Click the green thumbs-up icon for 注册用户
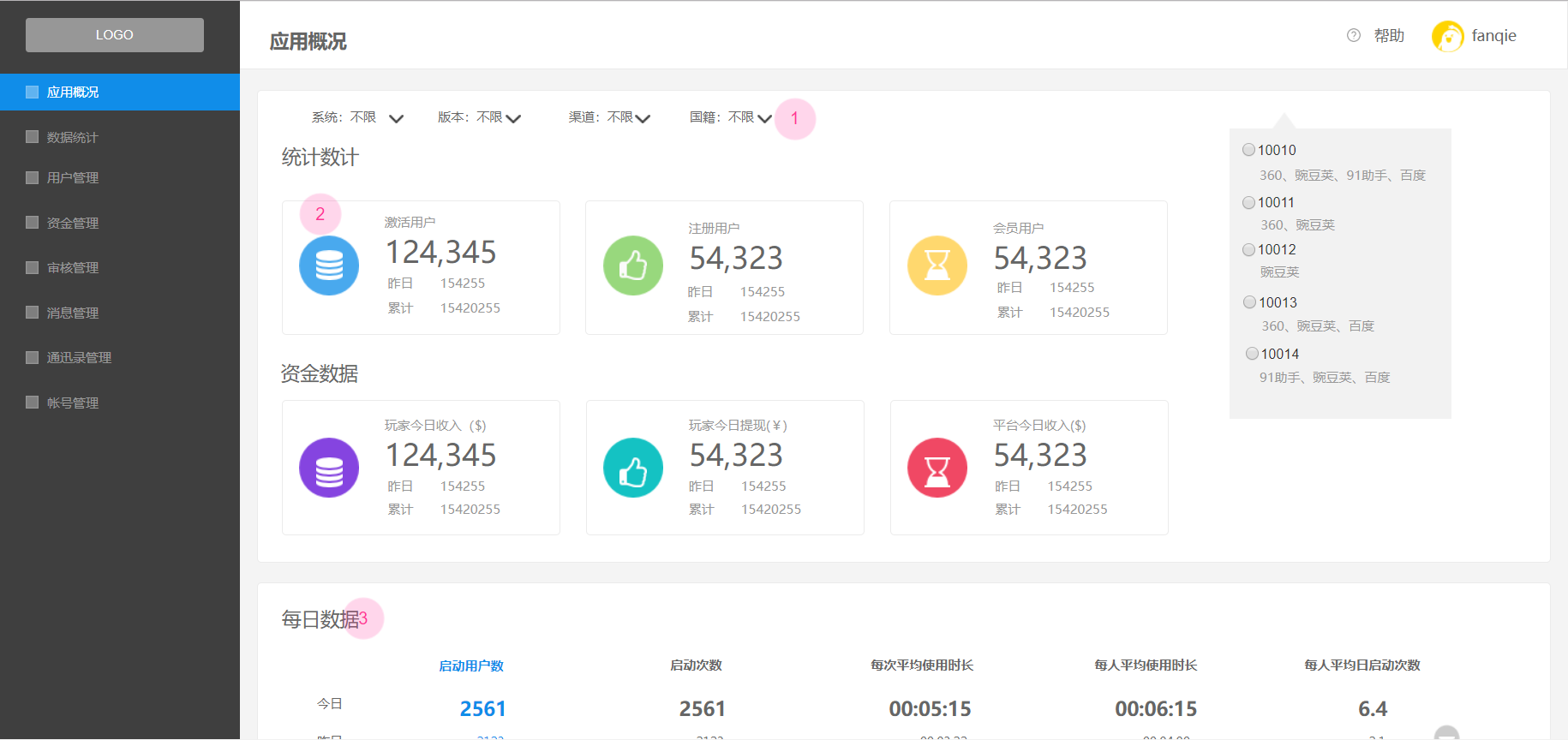 (633, 266)
